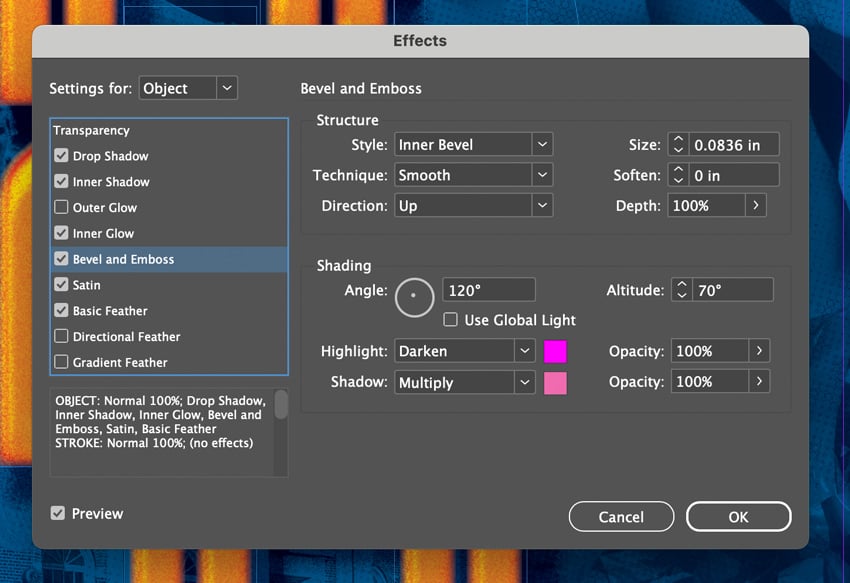
Task: Click the magenta Highlight color swatch
Action: (555, 351)
